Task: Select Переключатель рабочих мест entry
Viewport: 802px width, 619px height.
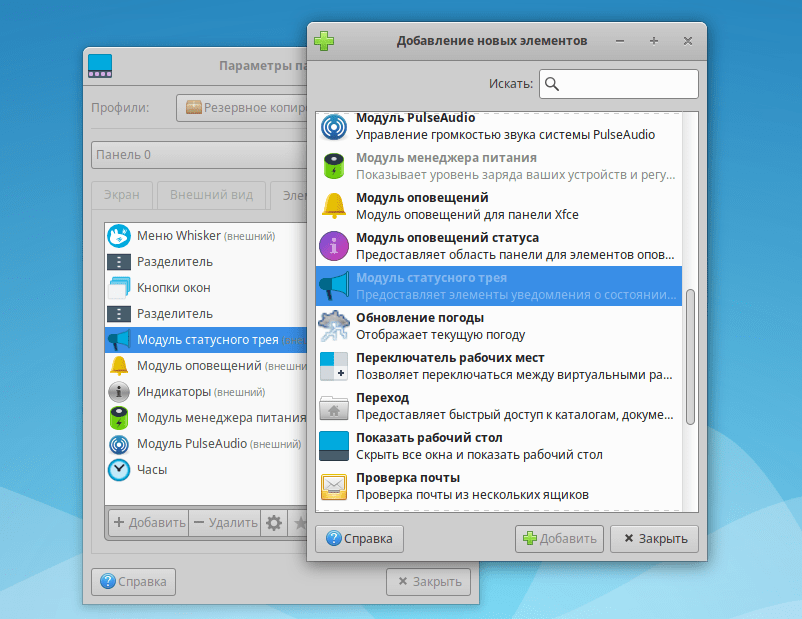Action: pos(499,366)
